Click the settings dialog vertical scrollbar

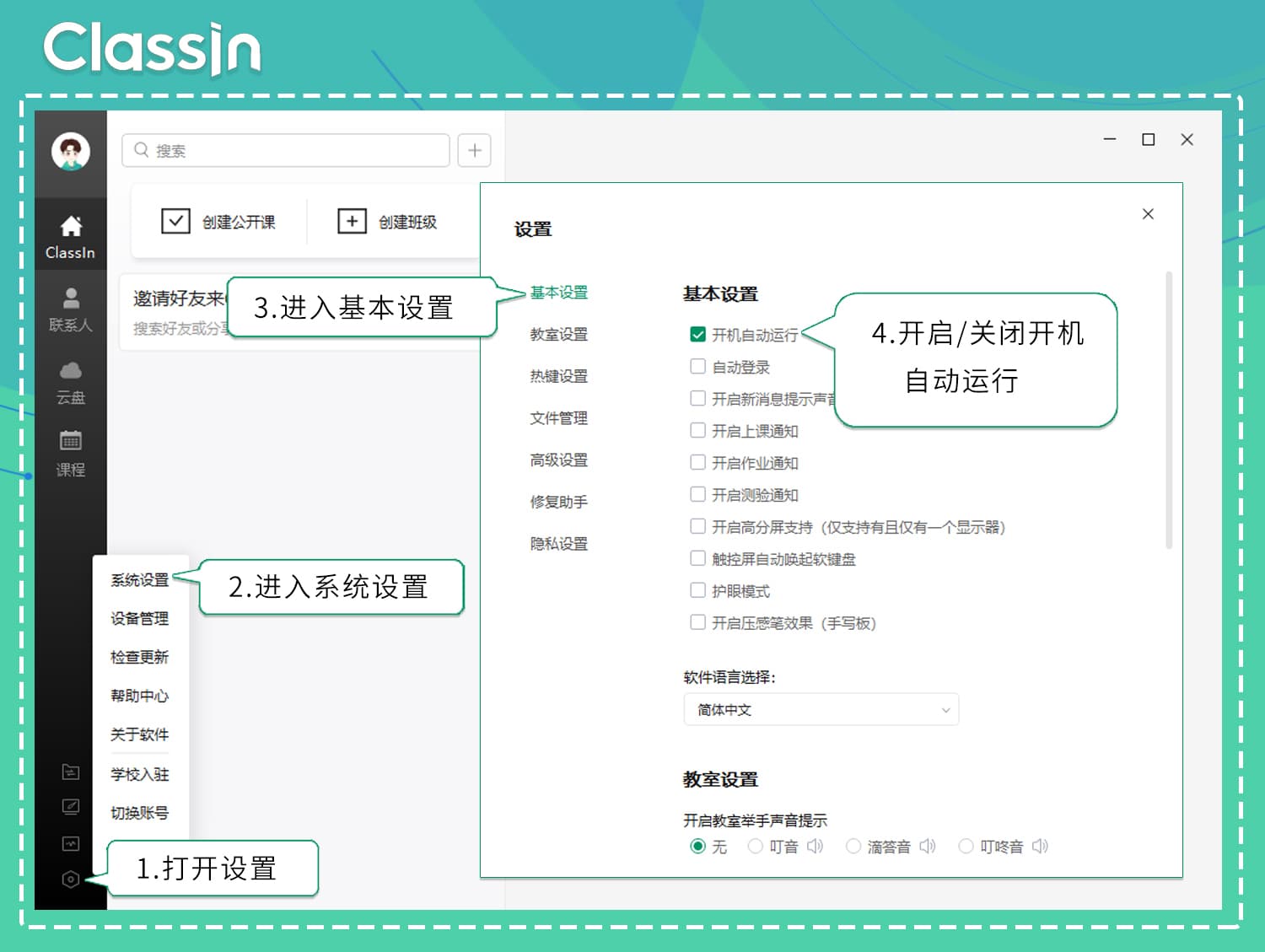pos(1169,410)
